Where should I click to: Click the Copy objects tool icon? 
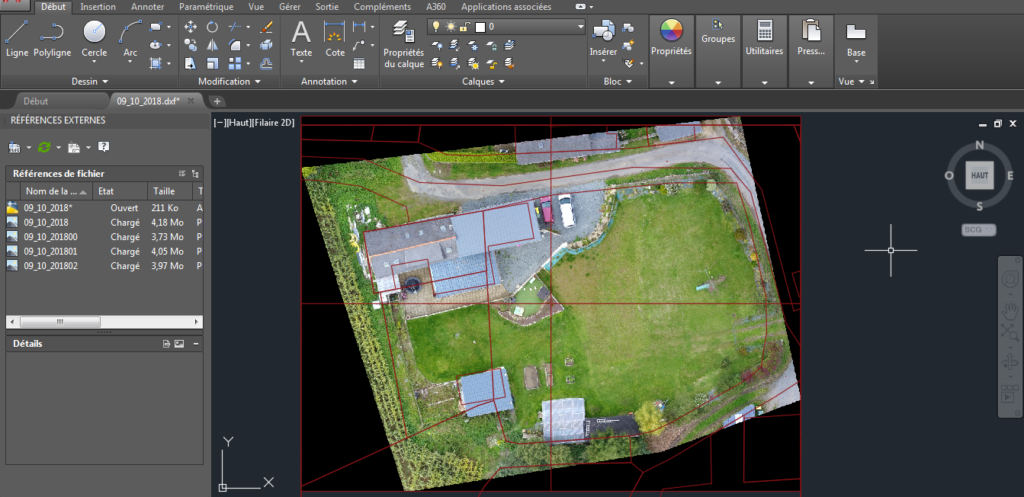coord(191,45)
